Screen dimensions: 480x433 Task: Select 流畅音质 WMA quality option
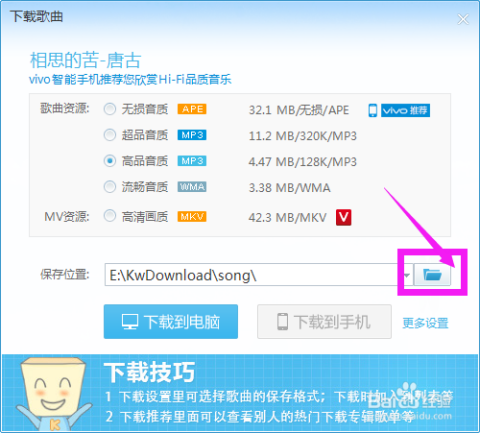click(x=110, y=187)
